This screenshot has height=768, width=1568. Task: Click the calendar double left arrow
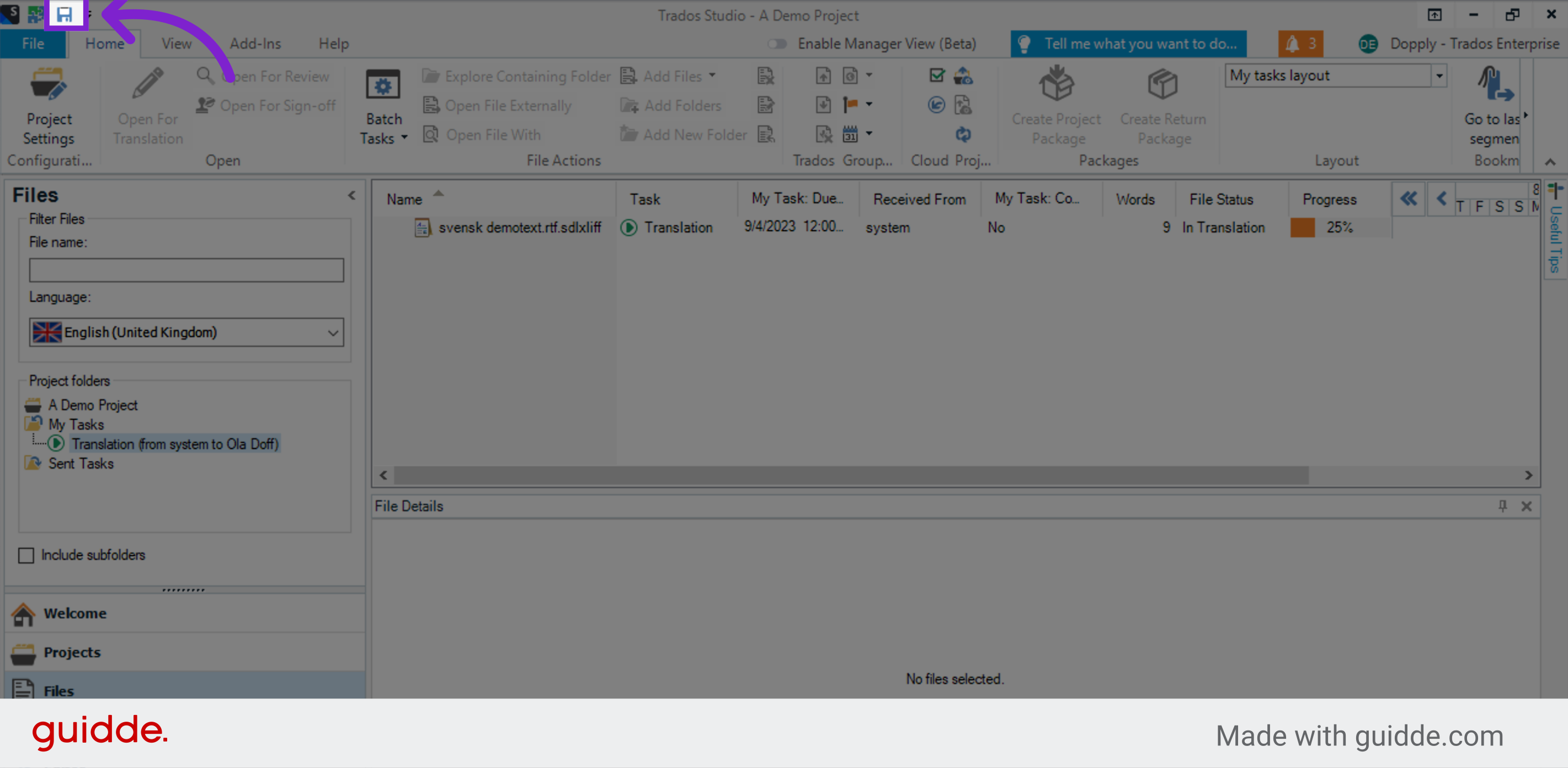[x=1408, y=199]
